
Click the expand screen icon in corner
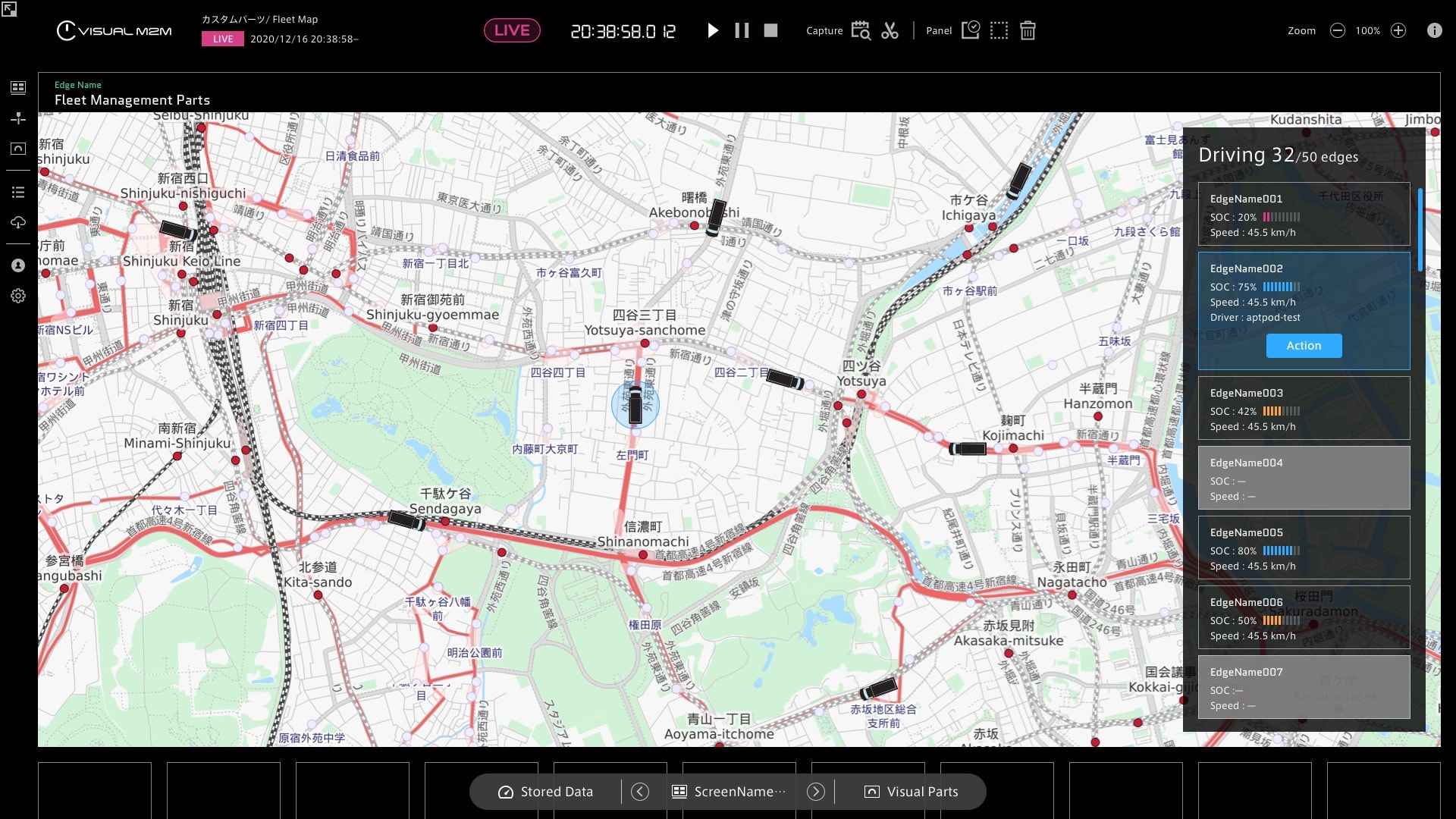(9, 9)
